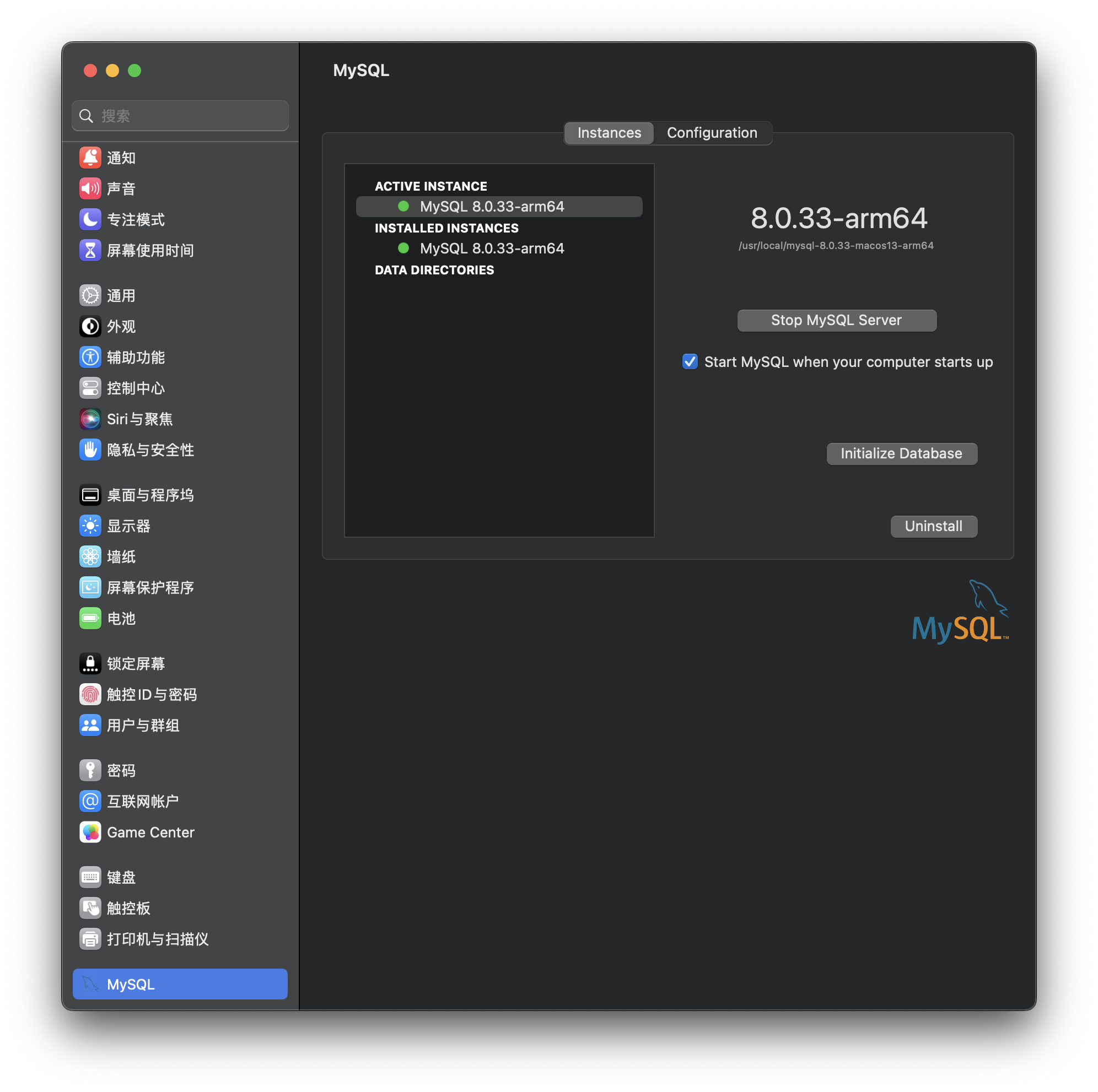
Task: Select active instance MySQL 8.0.33-arm64 row
Action: pyautogui.click(x=499, y=207)
